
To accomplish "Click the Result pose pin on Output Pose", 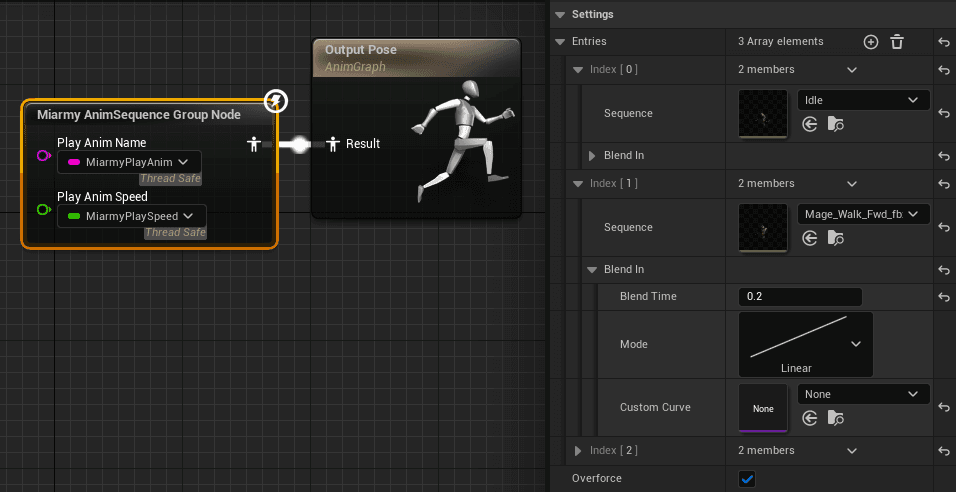I will point(334,144).
